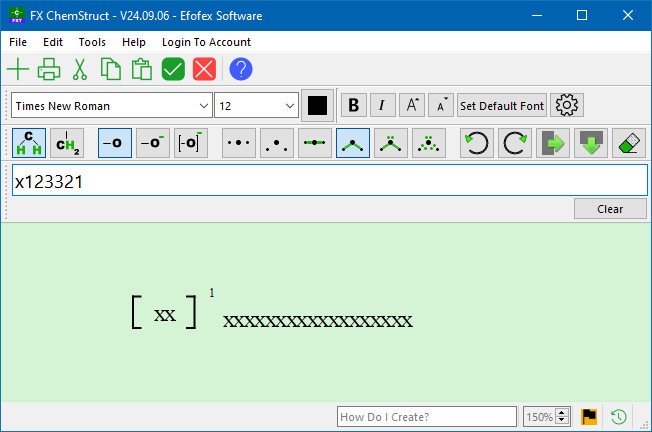Toggle Bold formatting
The height and width of the screenshot is (432, 652).
point(353,105)
